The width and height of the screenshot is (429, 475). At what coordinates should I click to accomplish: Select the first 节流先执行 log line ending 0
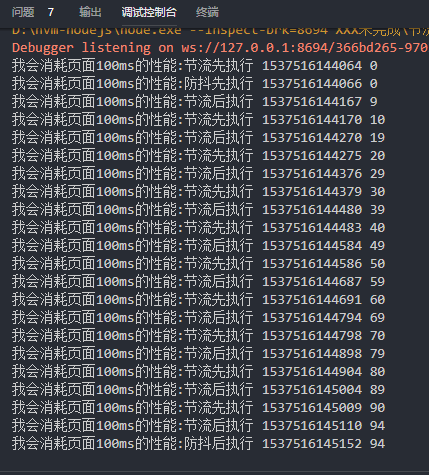195,66
